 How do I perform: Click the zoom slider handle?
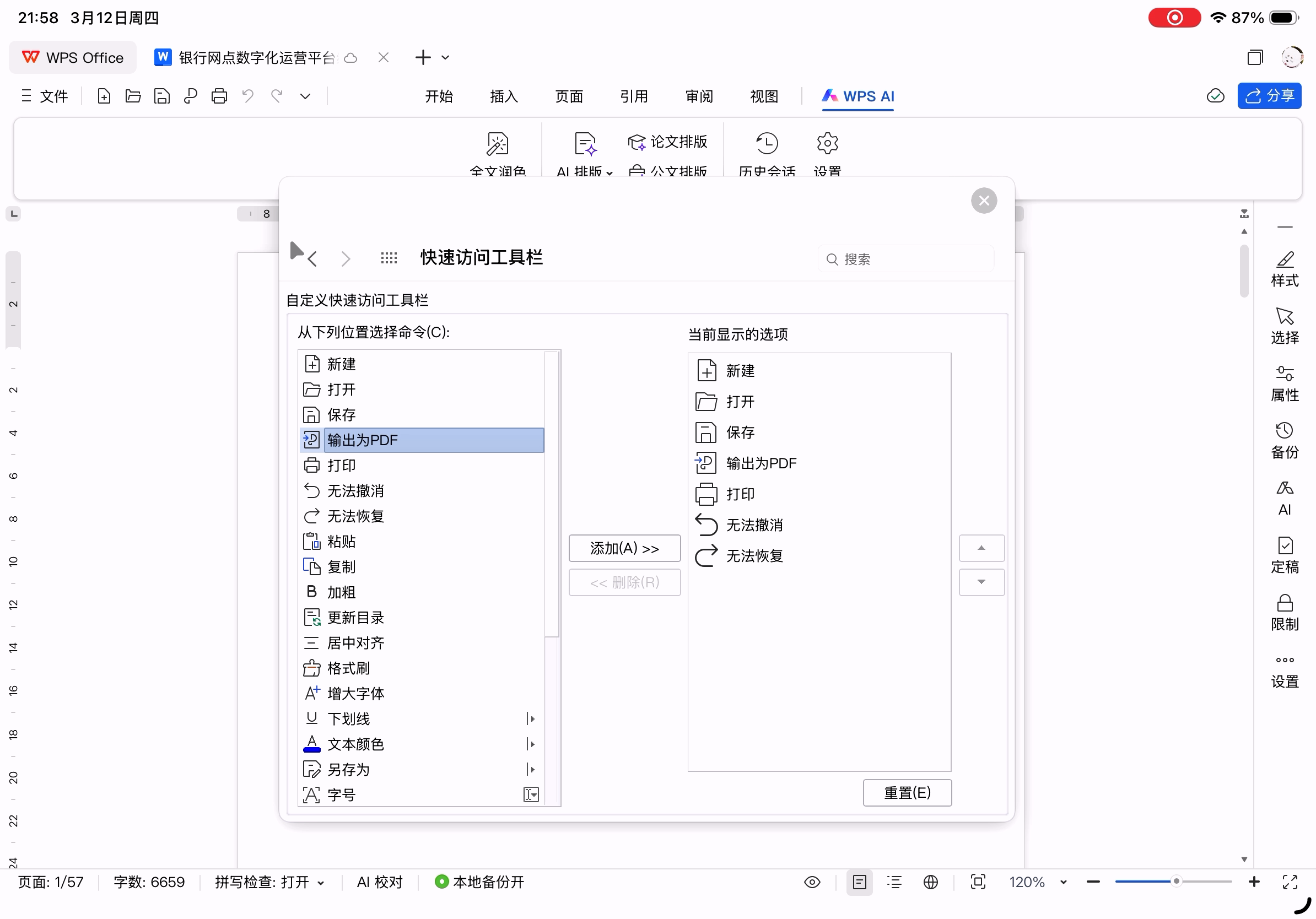[1176, 881]
